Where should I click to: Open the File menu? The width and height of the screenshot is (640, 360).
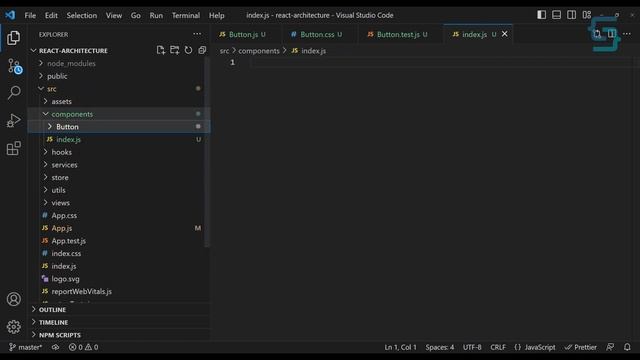[30, 16]
